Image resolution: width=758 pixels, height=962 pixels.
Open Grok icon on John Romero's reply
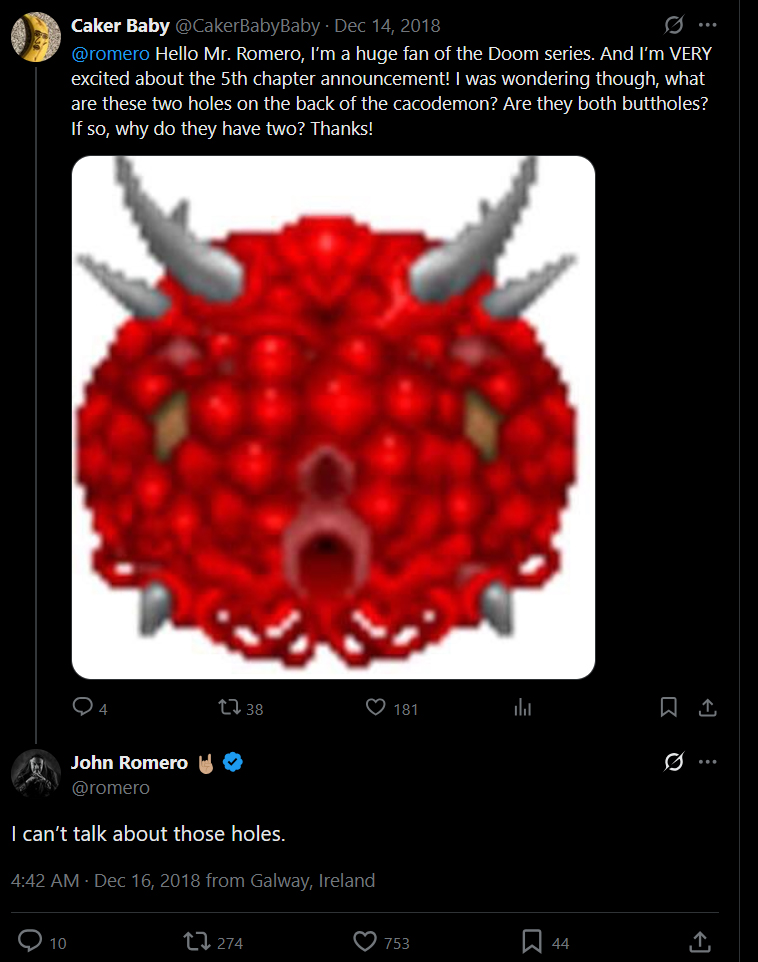(674, 762)
